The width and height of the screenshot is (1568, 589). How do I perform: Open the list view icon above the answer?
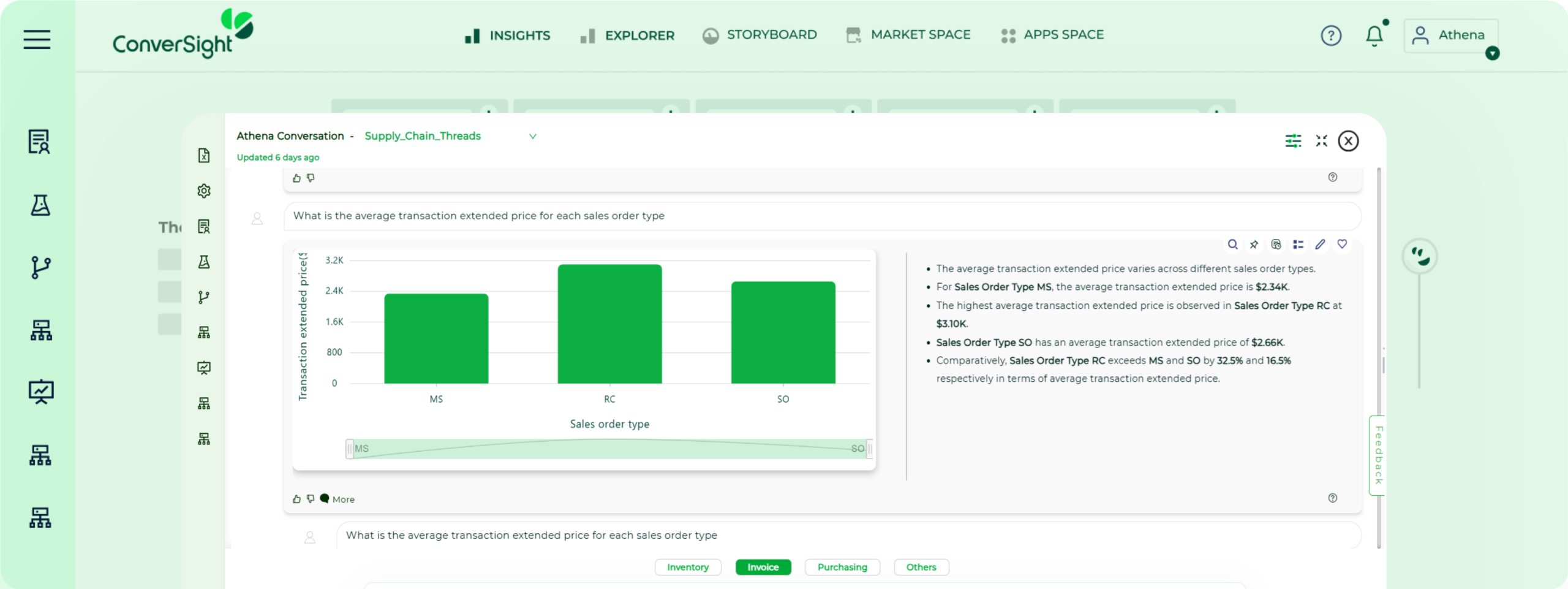1298,244
